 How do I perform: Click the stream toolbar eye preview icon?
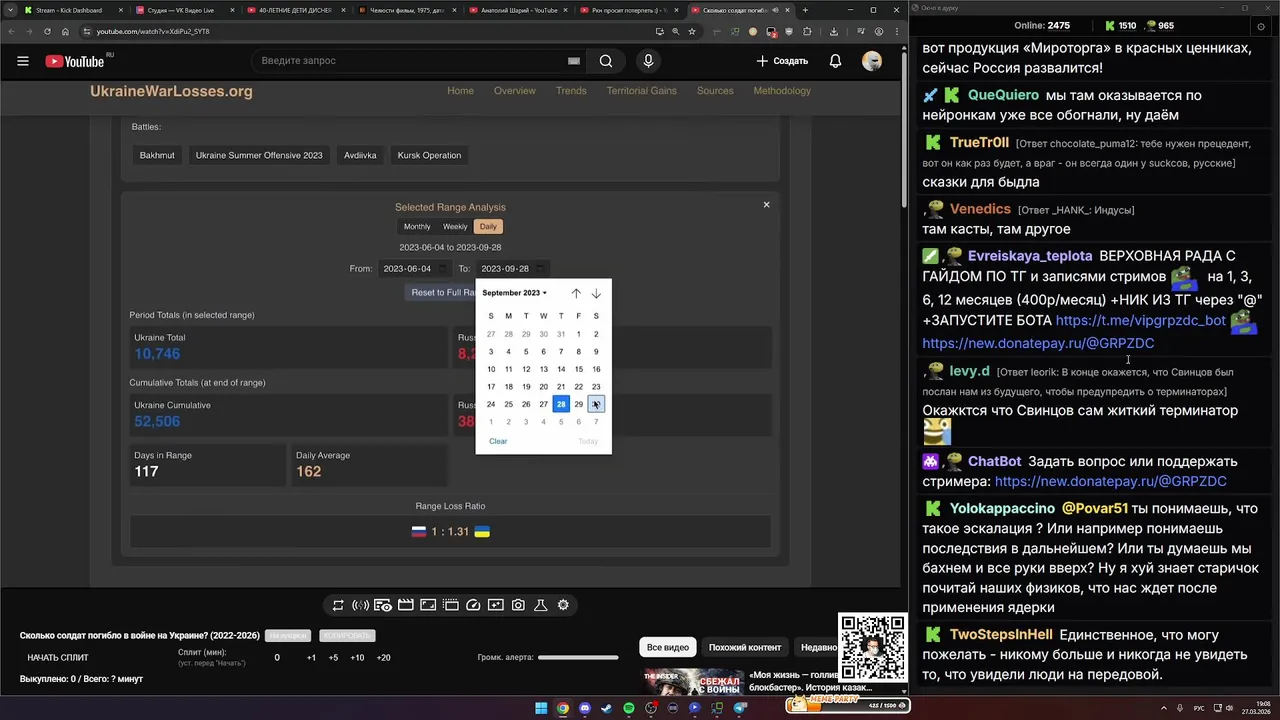(x=383, y=605)
